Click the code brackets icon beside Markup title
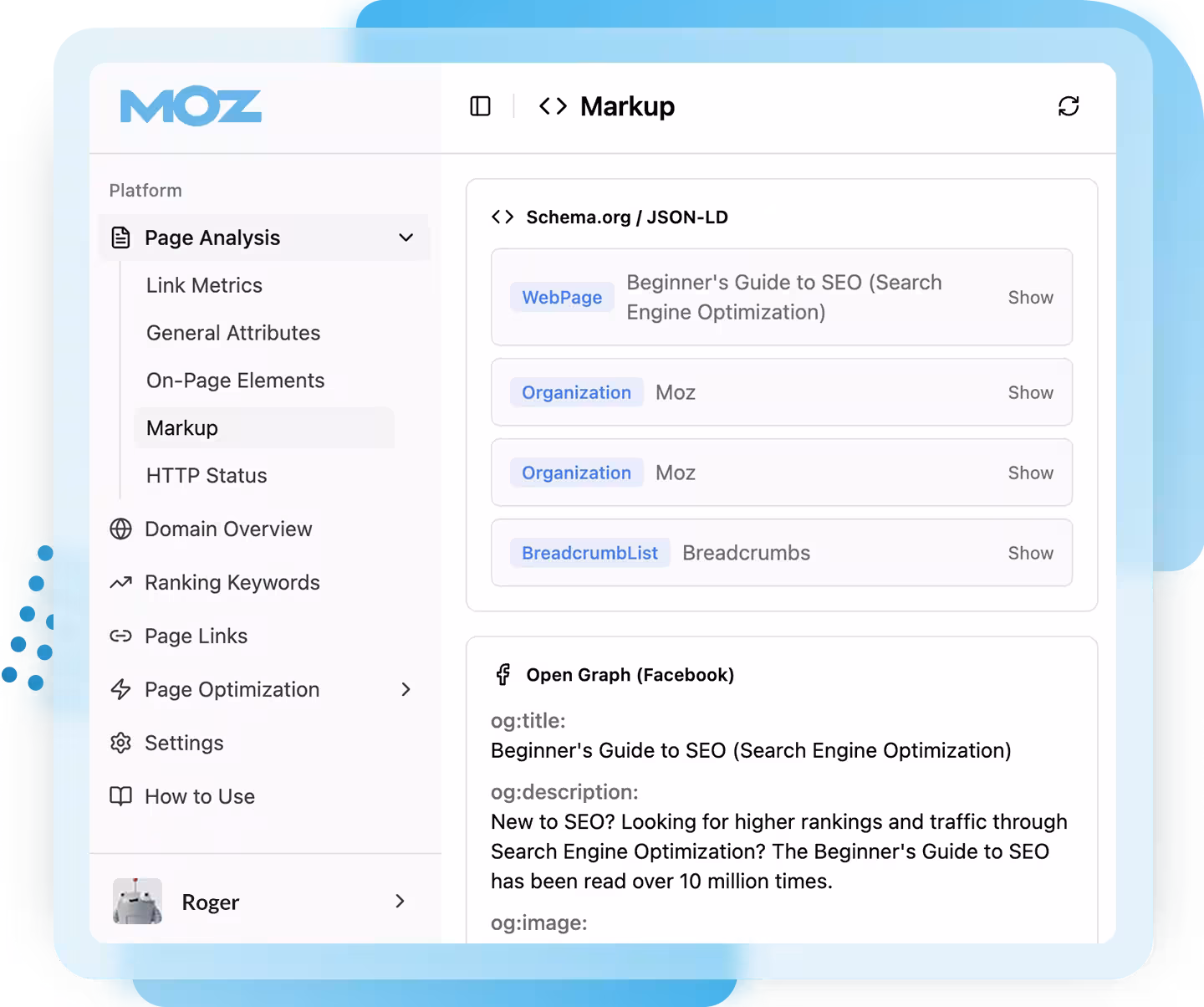Screen dimensions: 1204x1007 coord(553,106)
